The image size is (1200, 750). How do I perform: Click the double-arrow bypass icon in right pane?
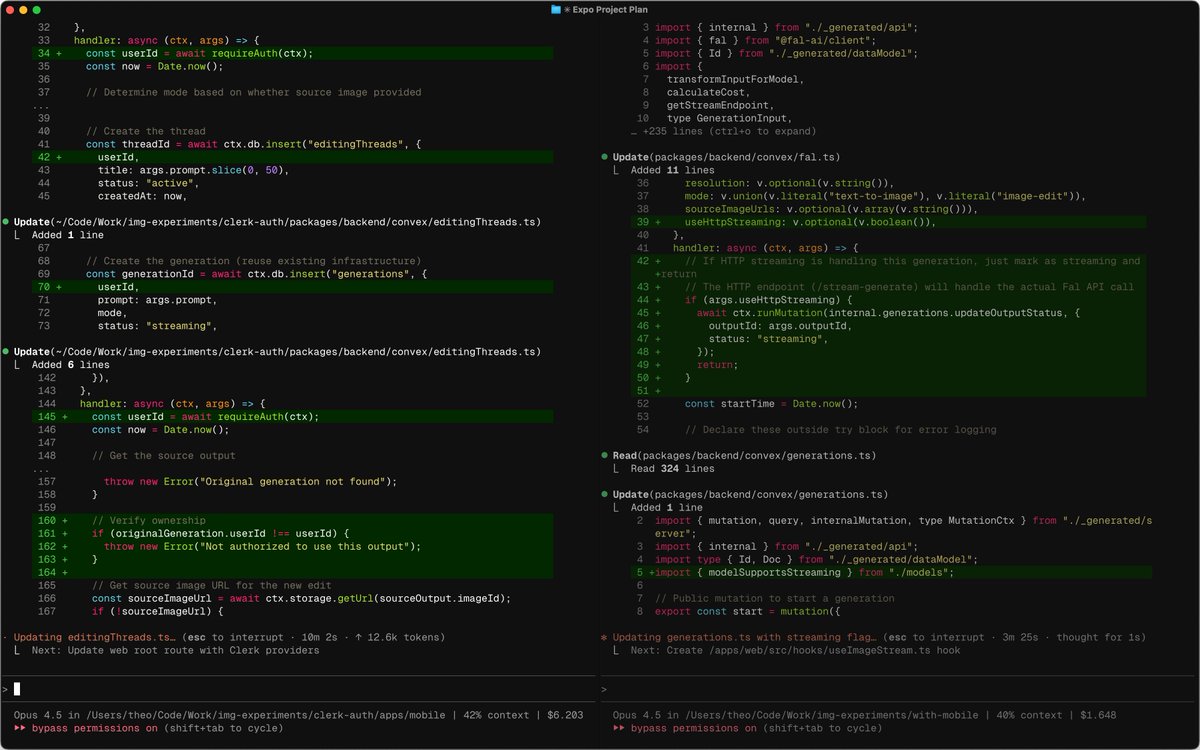619,728
